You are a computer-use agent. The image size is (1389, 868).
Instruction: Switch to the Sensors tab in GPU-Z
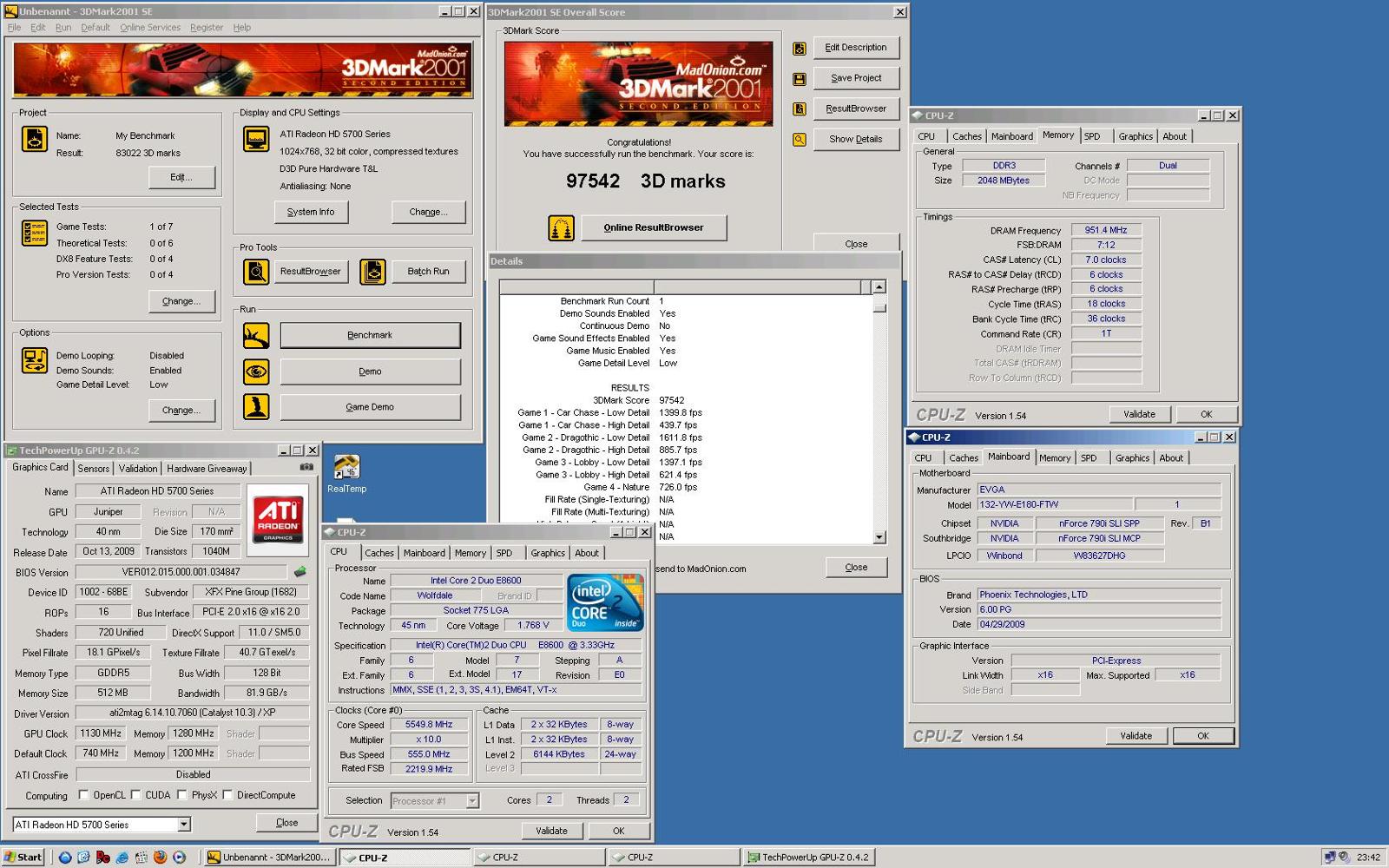click(94, 469)
